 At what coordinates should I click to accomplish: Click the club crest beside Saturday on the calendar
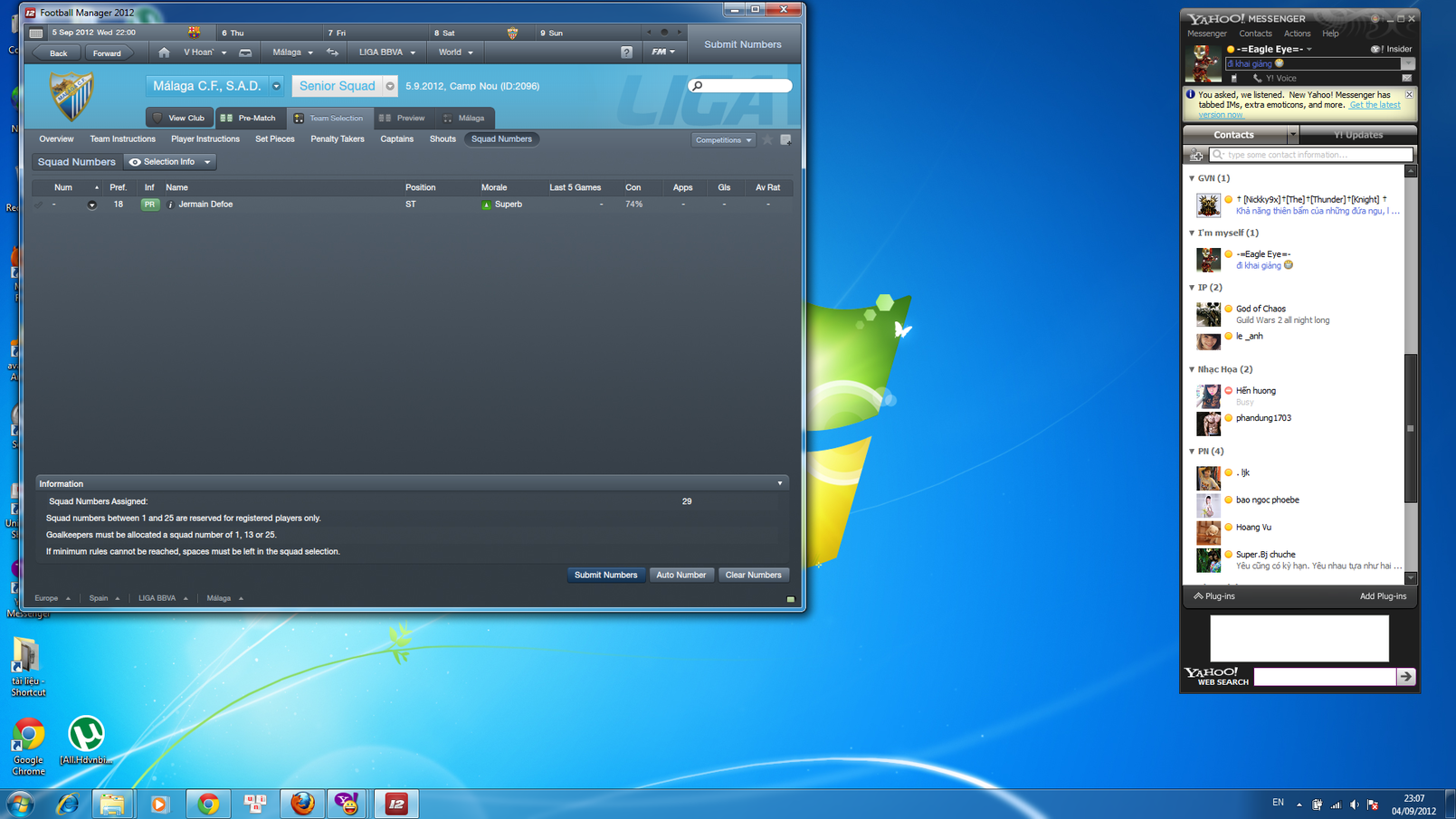512,33
